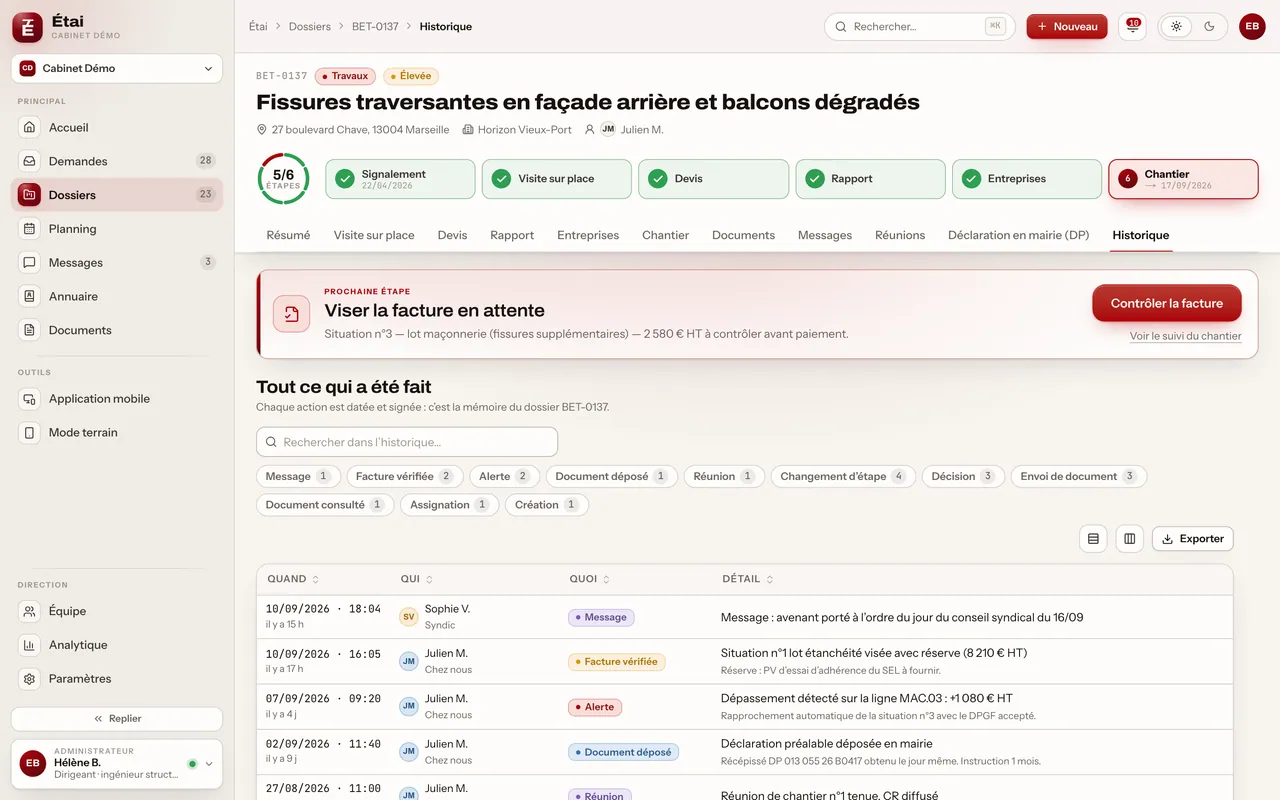The width and height of the screenshot is (1280, 800).
Task: Click the columns icon beside Exporter
Action: click(1130, 539)
